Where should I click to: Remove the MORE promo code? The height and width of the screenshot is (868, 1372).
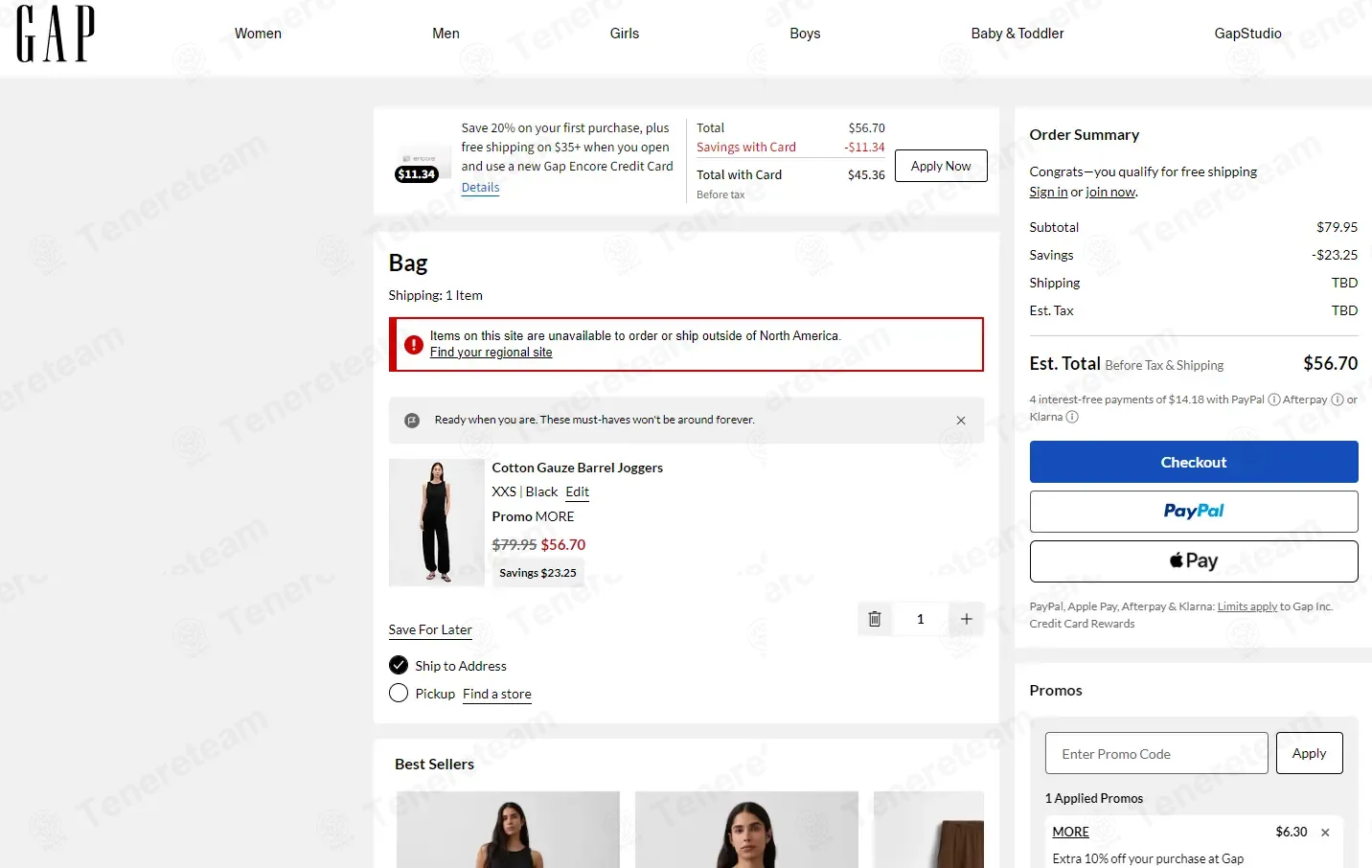(x=1325, y=833)
